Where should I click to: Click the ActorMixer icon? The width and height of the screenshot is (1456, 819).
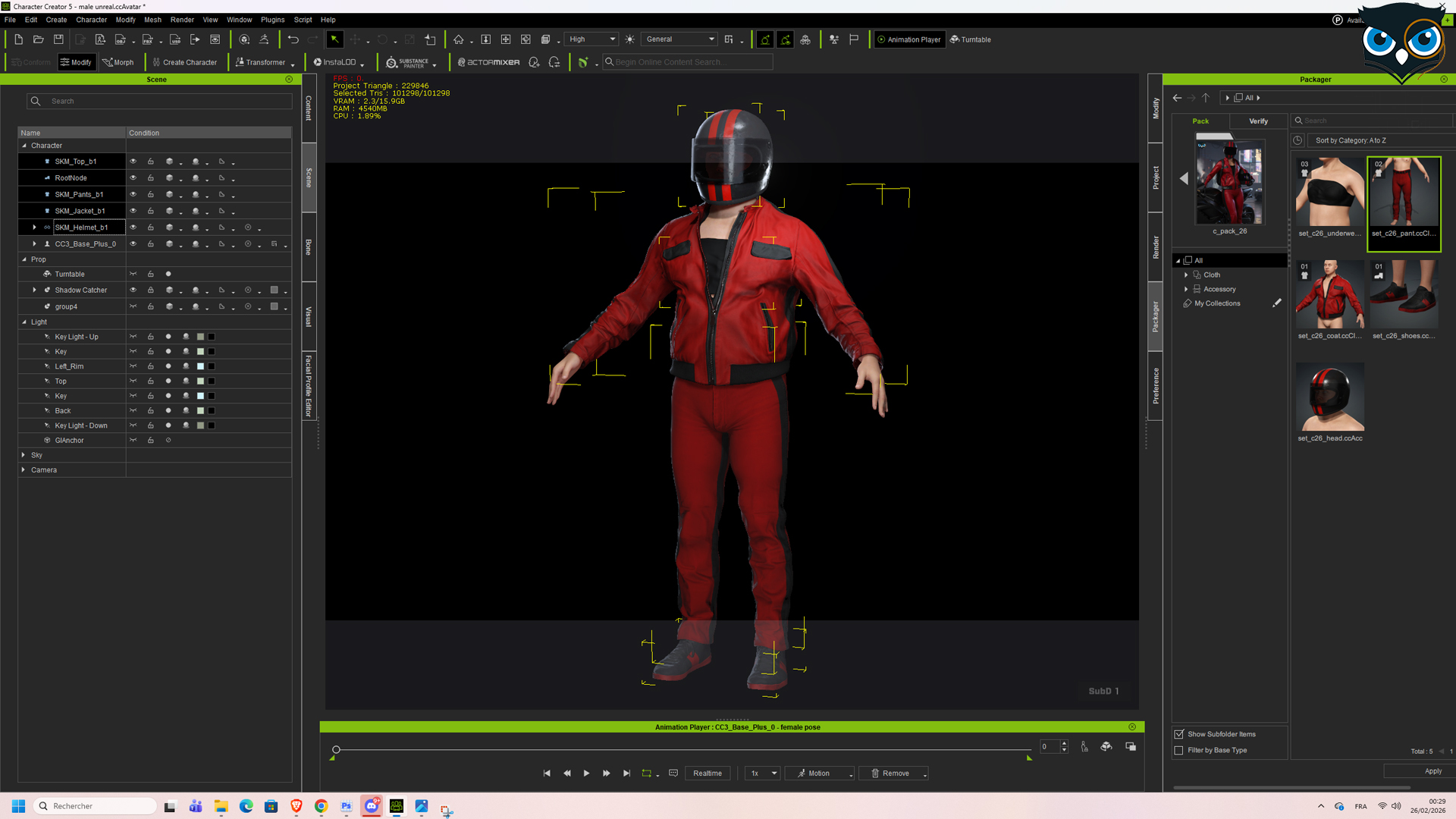click(489, 63)
